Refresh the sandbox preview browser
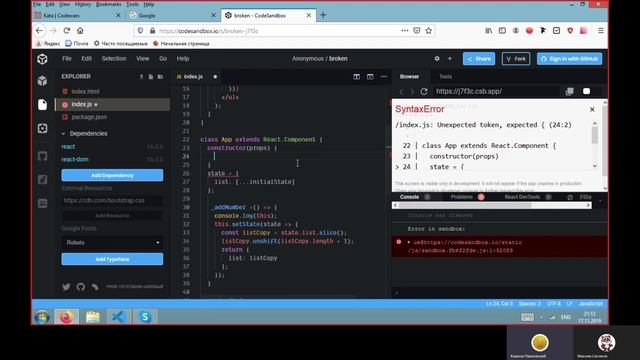This screenshot has height=360, width=640. pos(424,91)
